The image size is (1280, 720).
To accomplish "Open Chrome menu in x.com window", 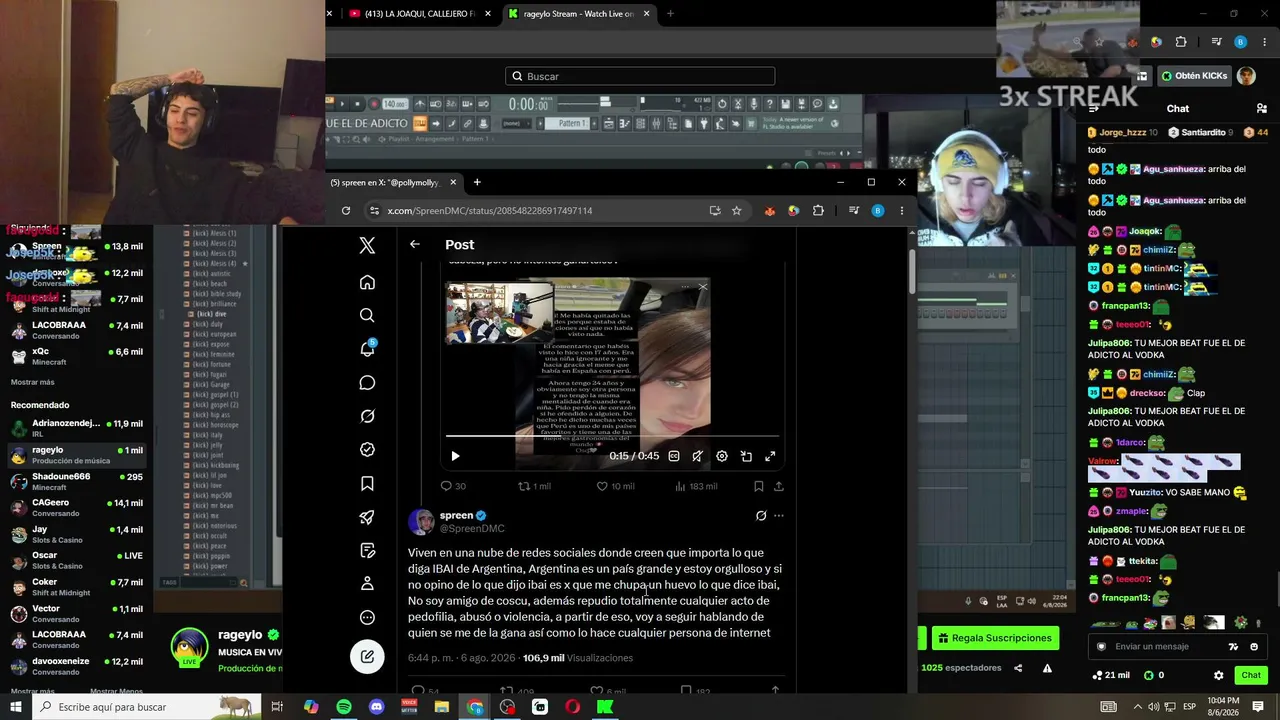I will [x=902, y=211].
